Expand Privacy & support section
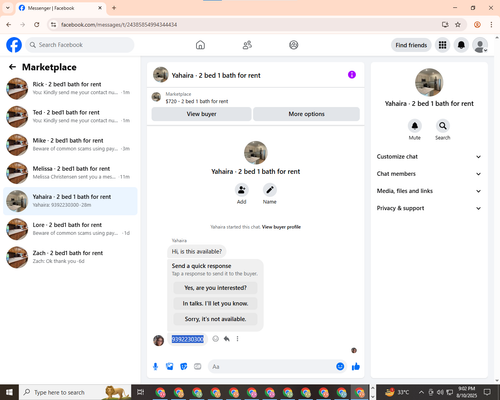 click(x=429, y=208)
